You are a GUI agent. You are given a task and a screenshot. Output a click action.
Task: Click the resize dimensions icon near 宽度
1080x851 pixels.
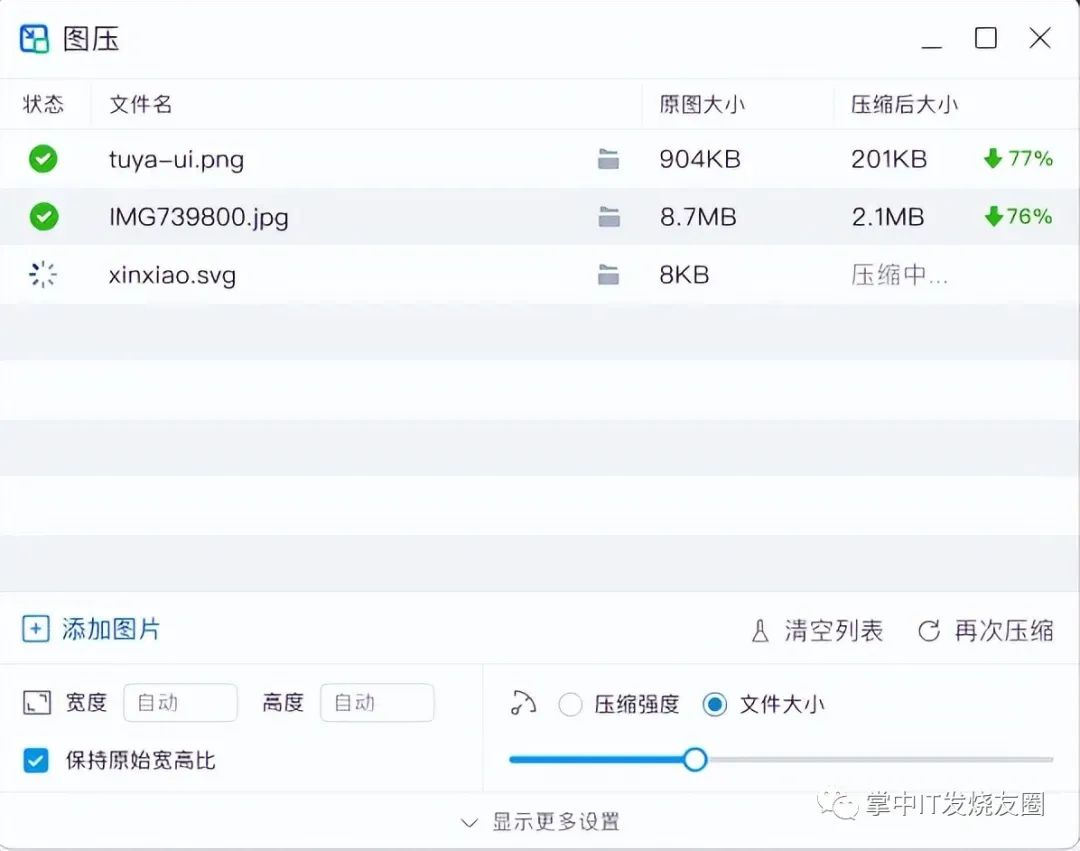(37, 703)
